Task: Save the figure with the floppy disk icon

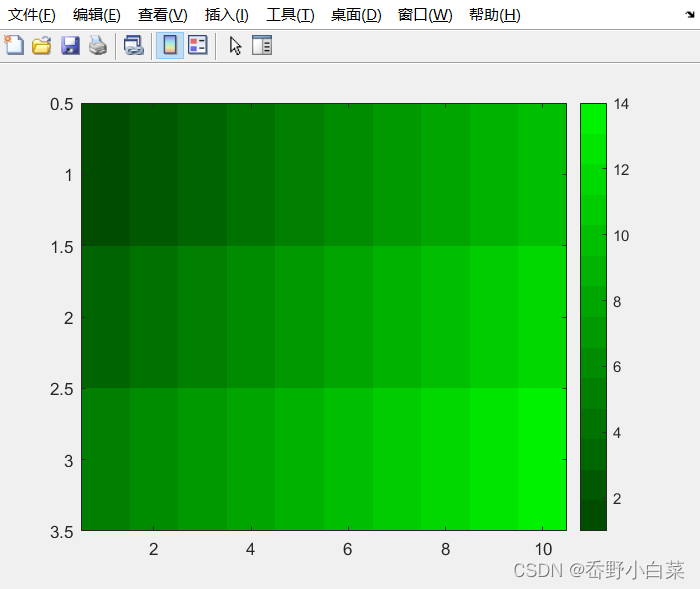Action: point(70,46)
